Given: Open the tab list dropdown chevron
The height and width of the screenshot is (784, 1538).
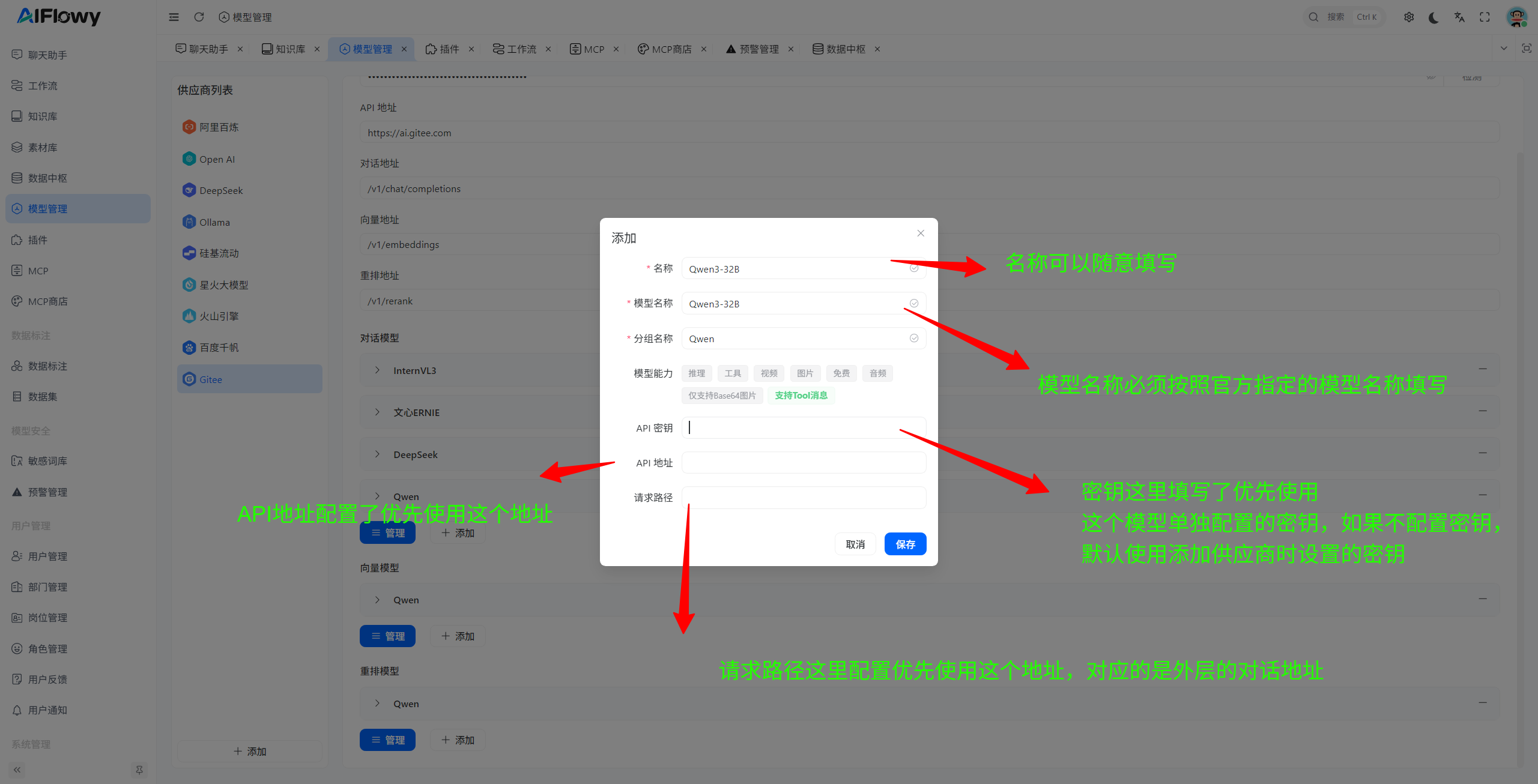Looking at the screenshot, I should [1504, 49].
